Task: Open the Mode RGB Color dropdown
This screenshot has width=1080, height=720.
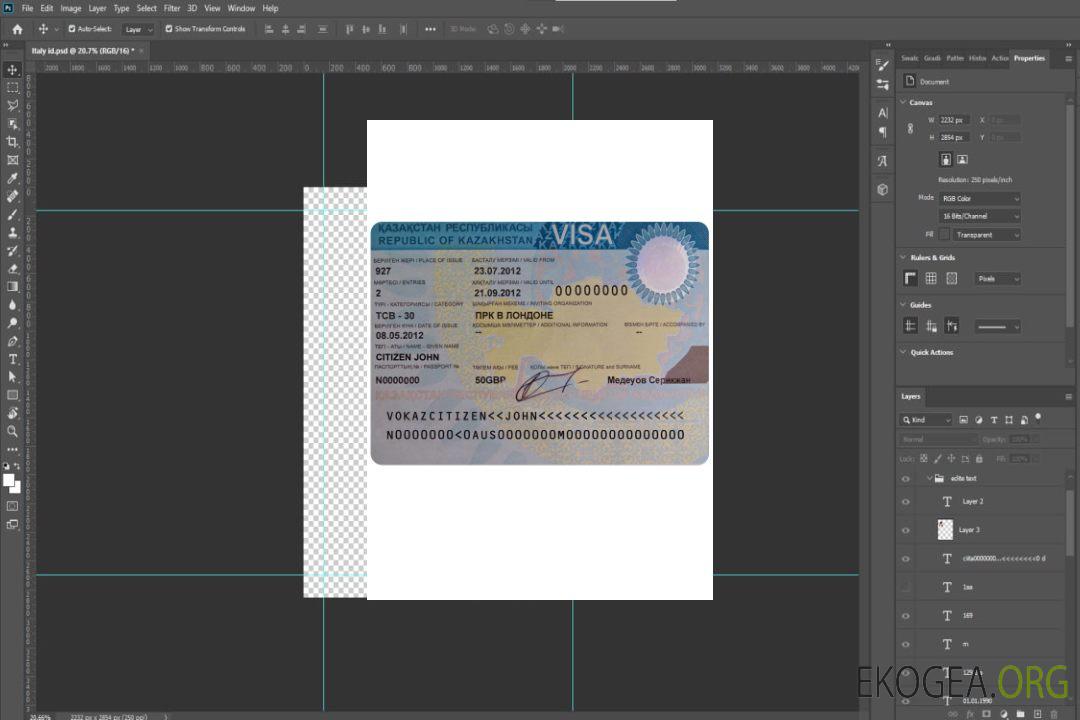Action: tap(979, 198)
